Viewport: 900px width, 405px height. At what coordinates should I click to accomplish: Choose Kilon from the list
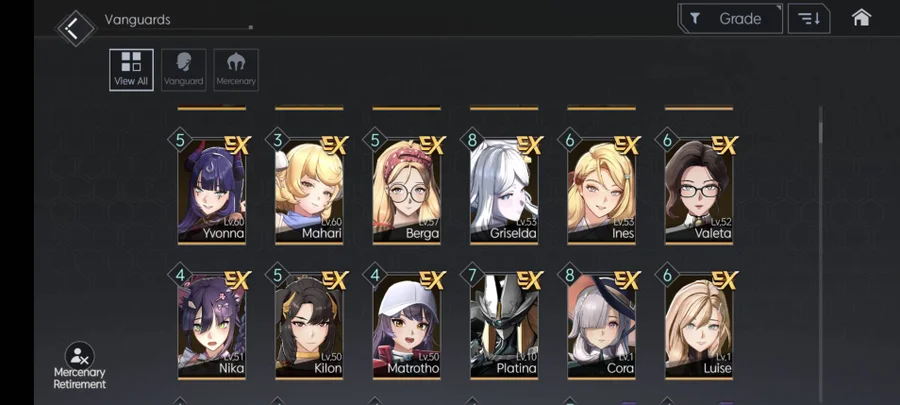tap(309, 326)
